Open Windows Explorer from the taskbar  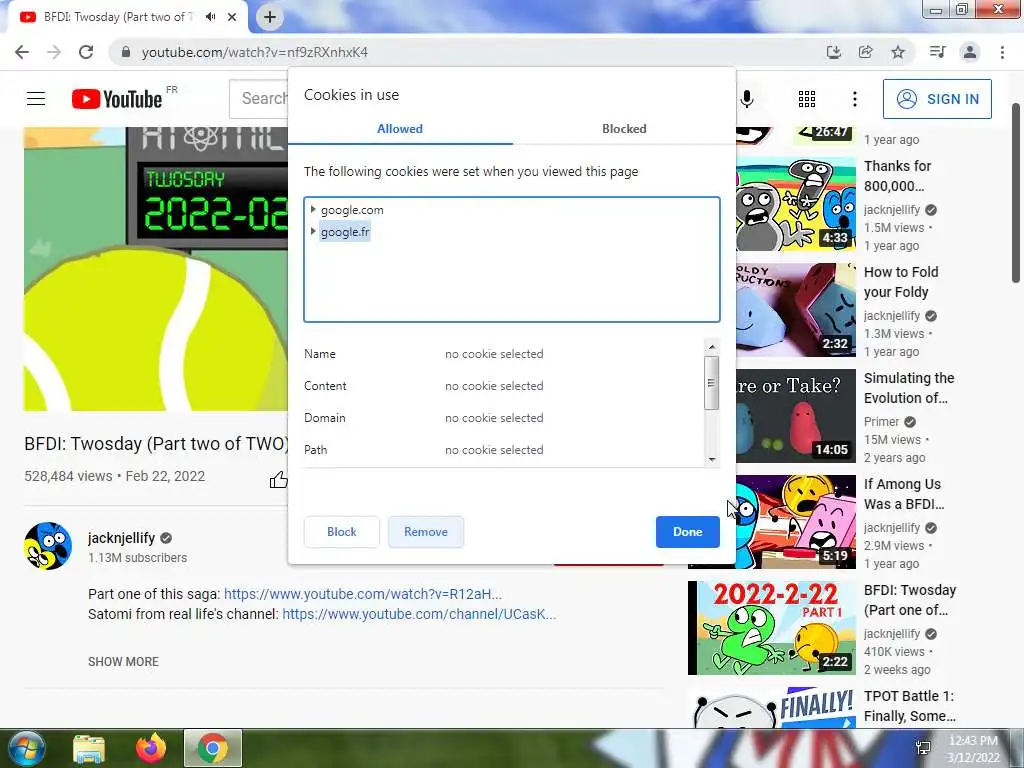89,748
